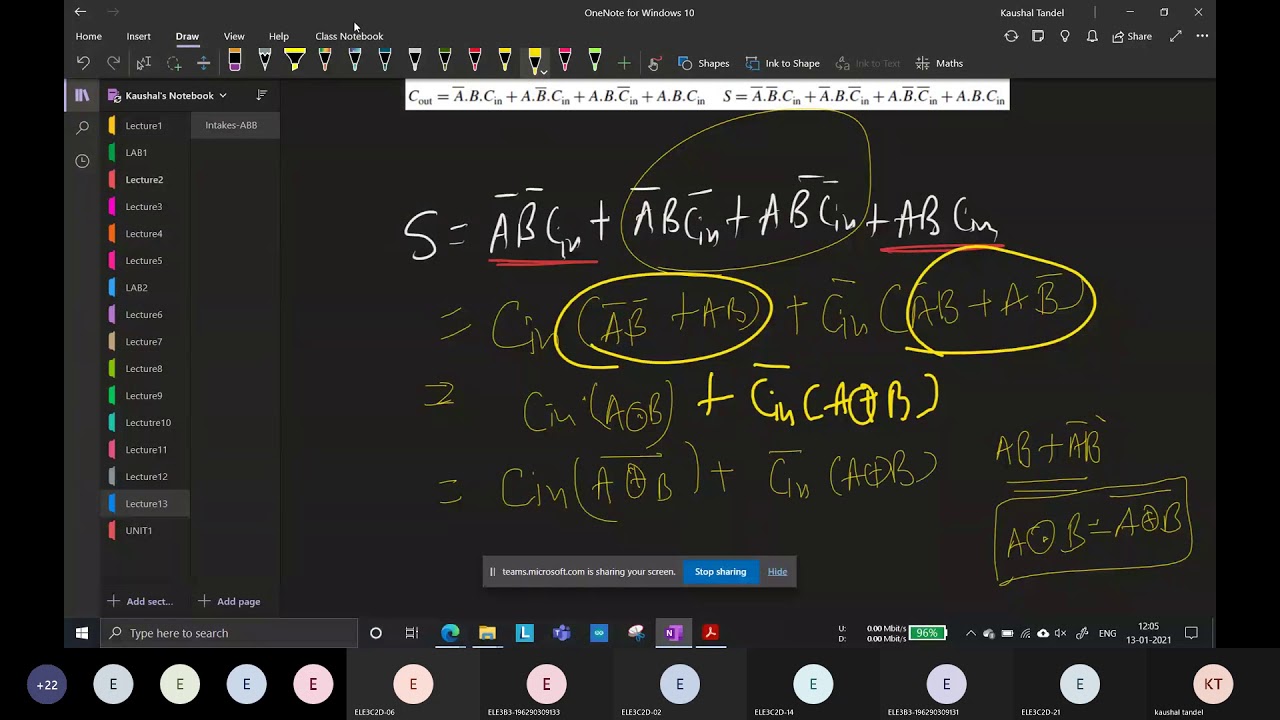The height and width of the screenshot is (720, 1280).
Task: Click the Hide link in sharing banner
Action: [x=777, y=572]
